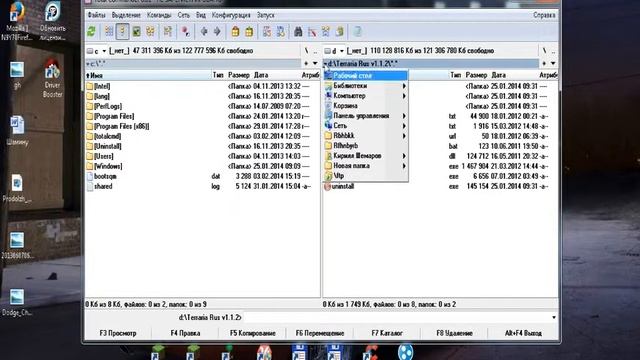Click the new FTP connection icon
640x360 pixels.
point(281,31)
